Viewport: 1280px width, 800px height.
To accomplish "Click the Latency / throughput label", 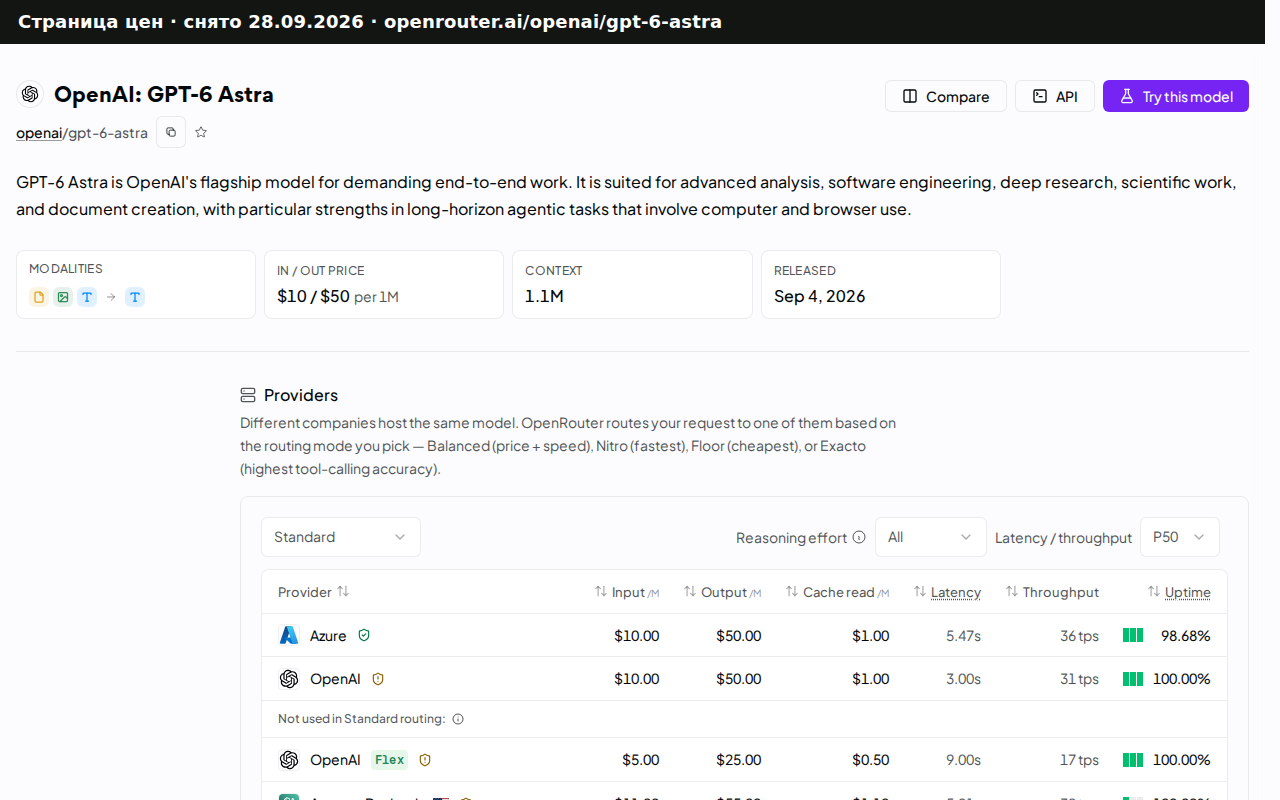I will [1063, 538].
